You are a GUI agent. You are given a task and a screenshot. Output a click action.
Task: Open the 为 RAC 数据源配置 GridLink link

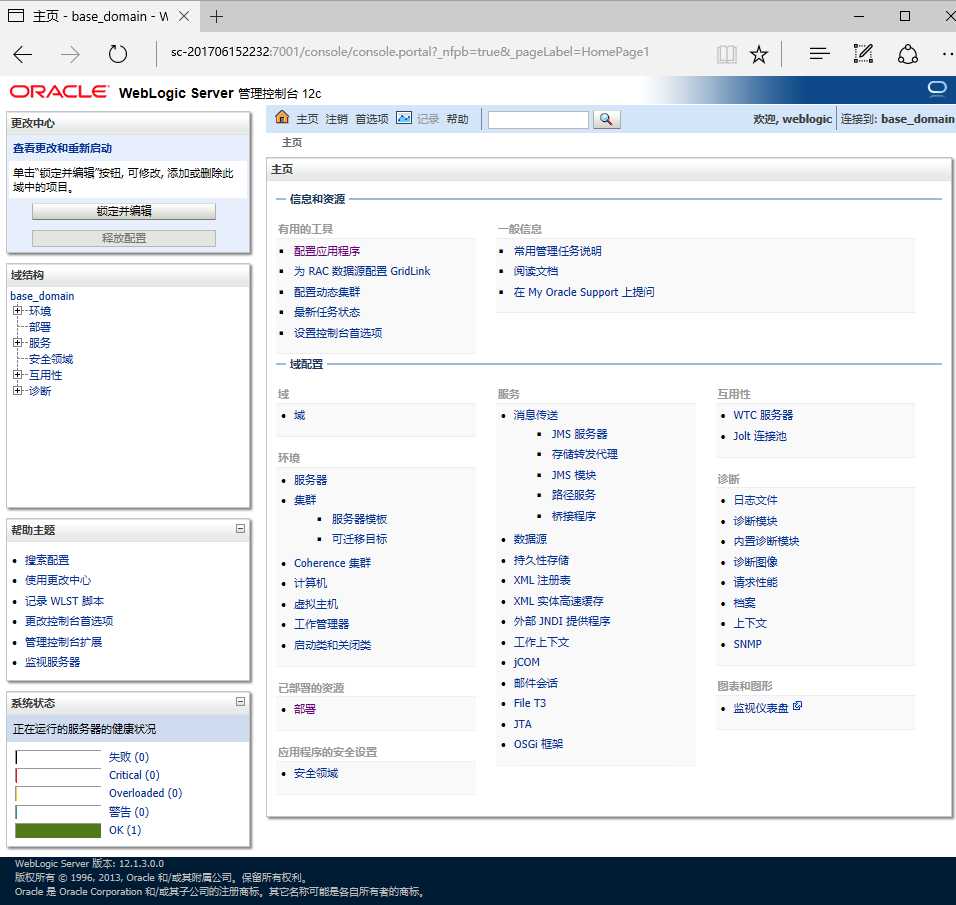tap(362, 271)
